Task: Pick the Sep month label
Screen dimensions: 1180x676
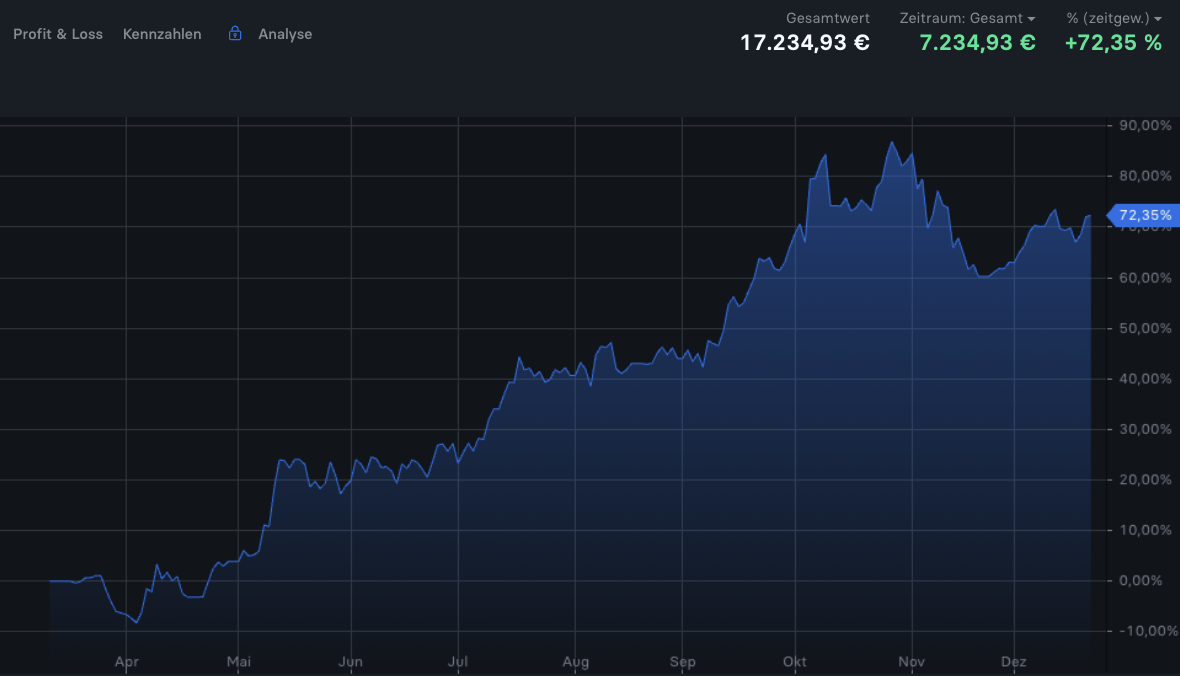Action: tap(683, 662)
